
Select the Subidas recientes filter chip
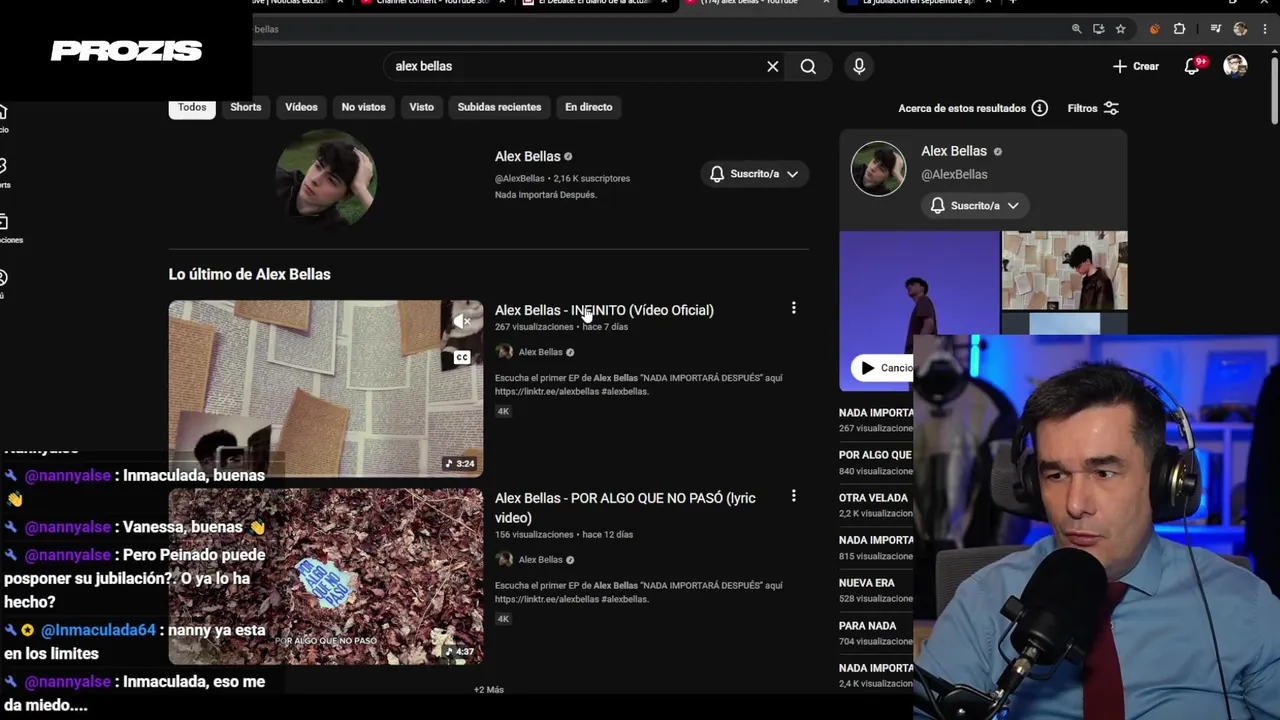499,107
